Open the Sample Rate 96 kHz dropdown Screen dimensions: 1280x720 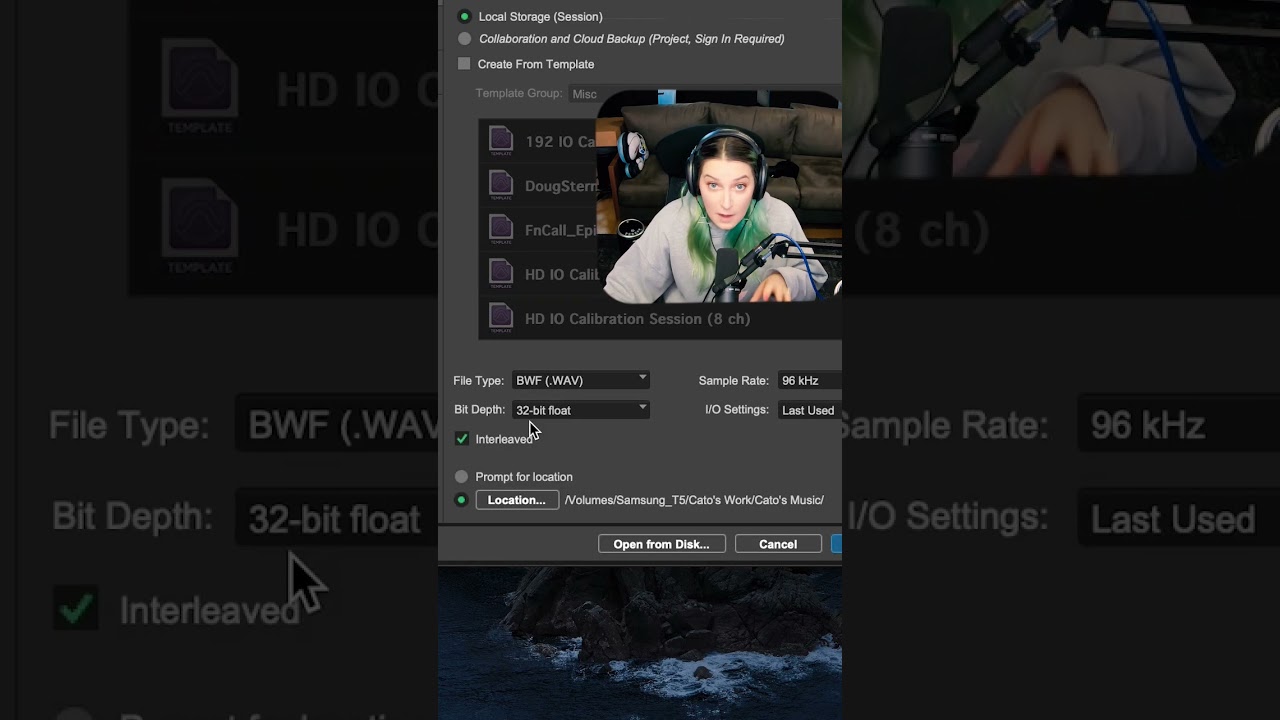tap(809, 380)
